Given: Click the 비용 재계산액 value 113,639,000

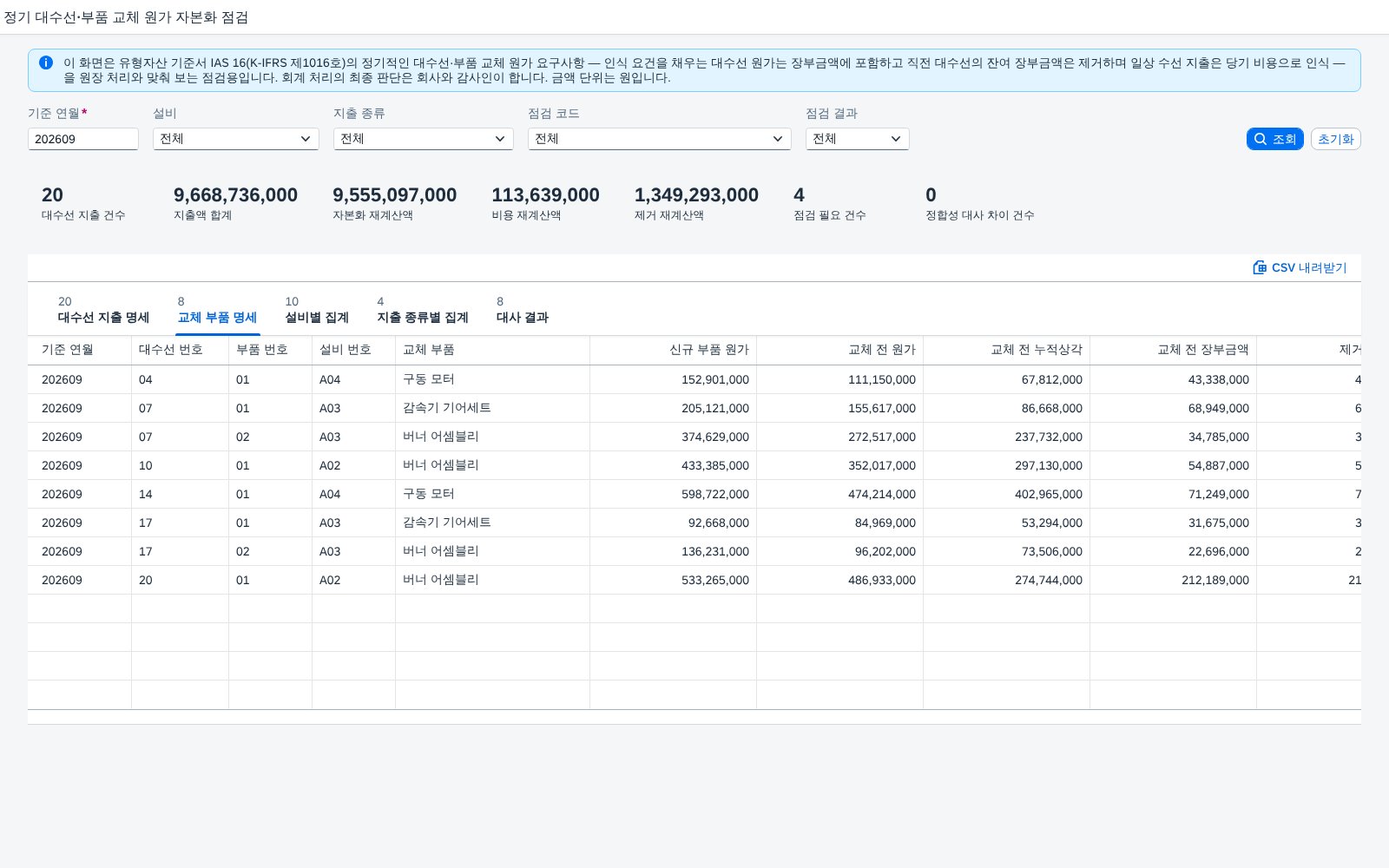Looking at the screenshot, I should tap(546, 195).
